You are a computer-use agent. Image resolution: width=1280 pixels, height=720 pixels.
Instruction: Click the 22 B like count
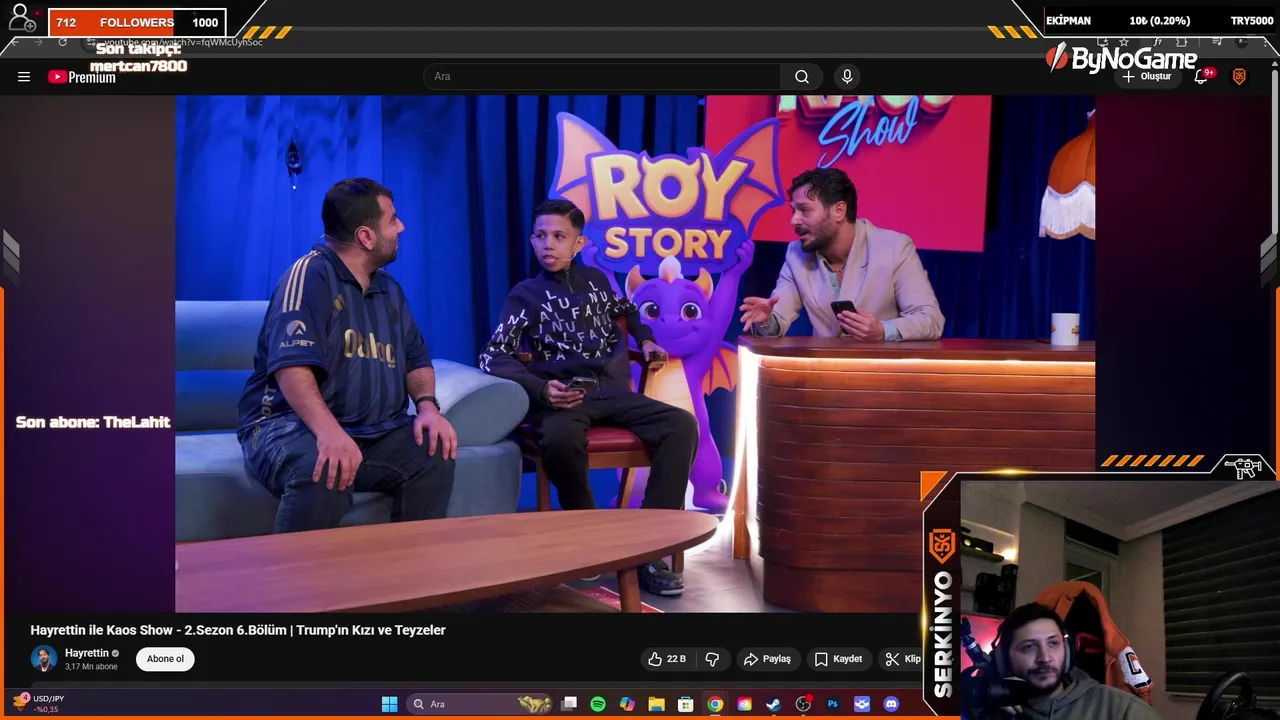click(676, 659)
